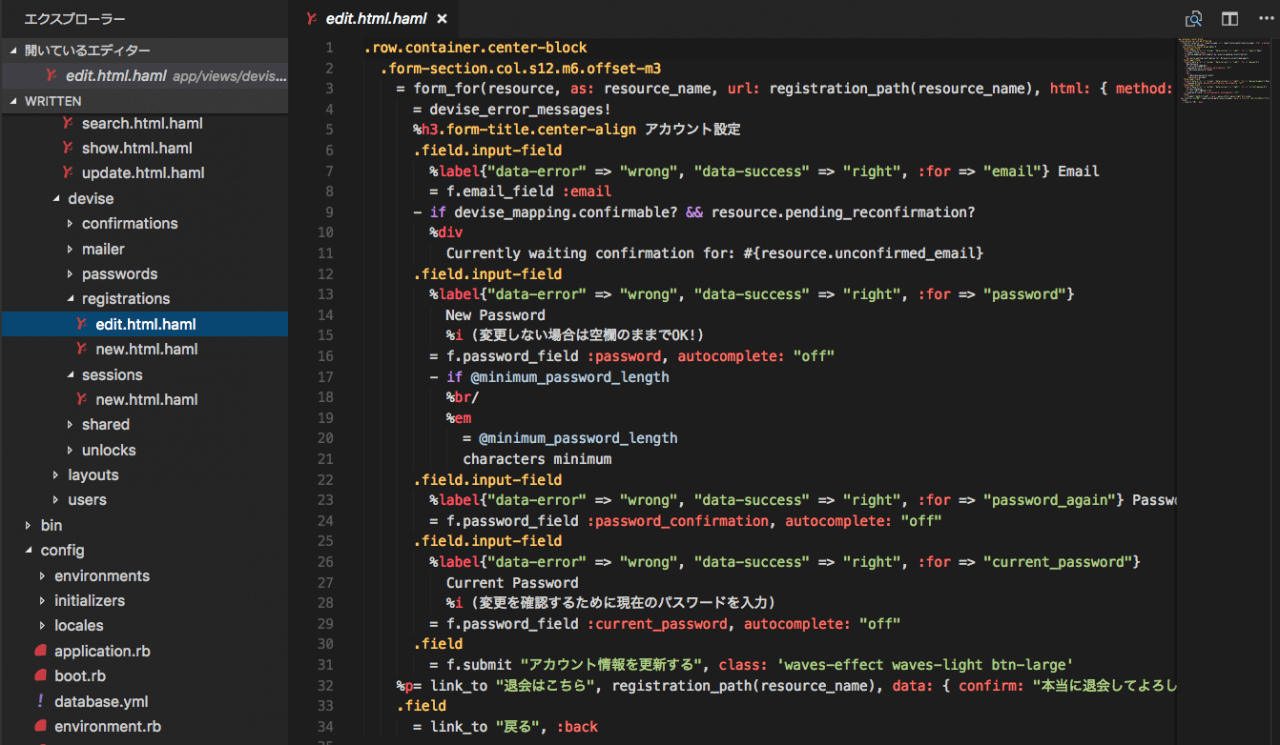The image size is (1280, 745).
Task: Click the 'devise_error_messages!' code text
Action: [x=519, y=109]
